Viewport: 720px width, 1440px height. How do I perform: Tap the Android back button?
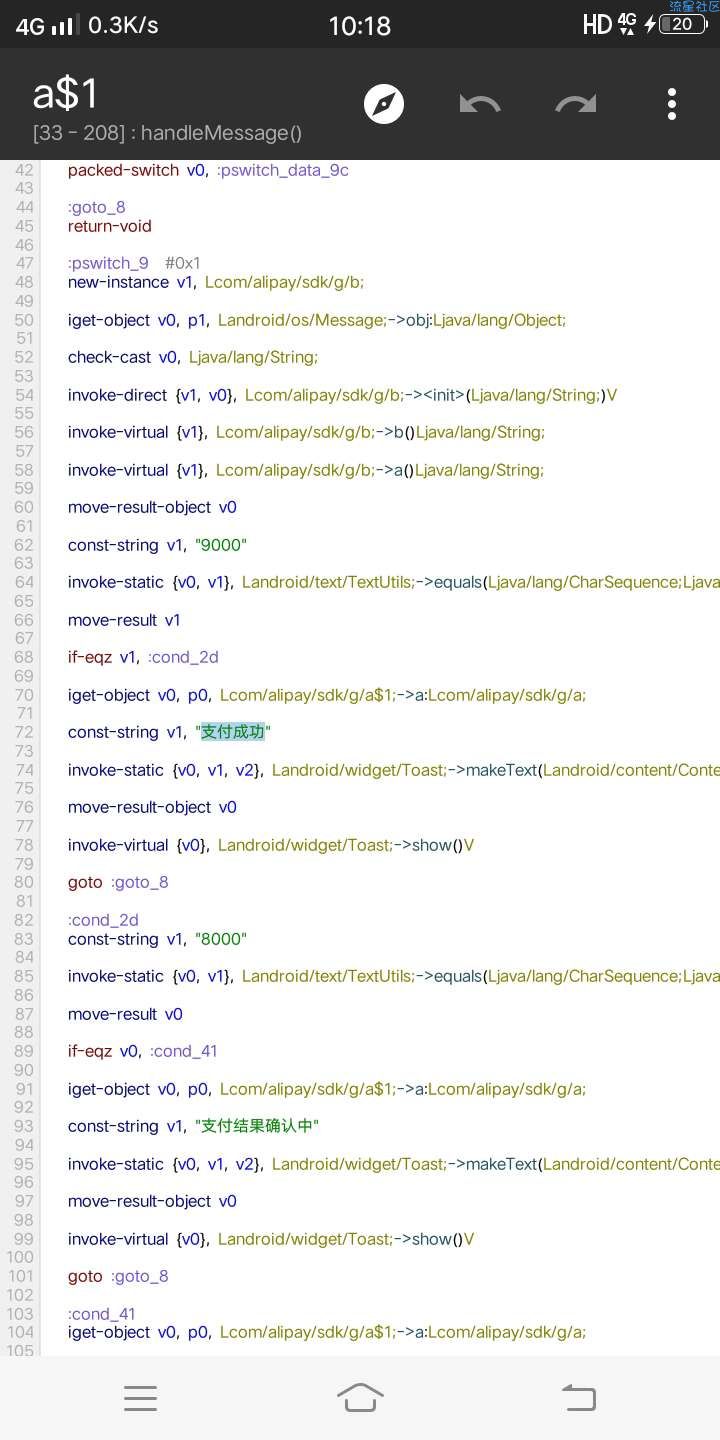[579, 1398]
